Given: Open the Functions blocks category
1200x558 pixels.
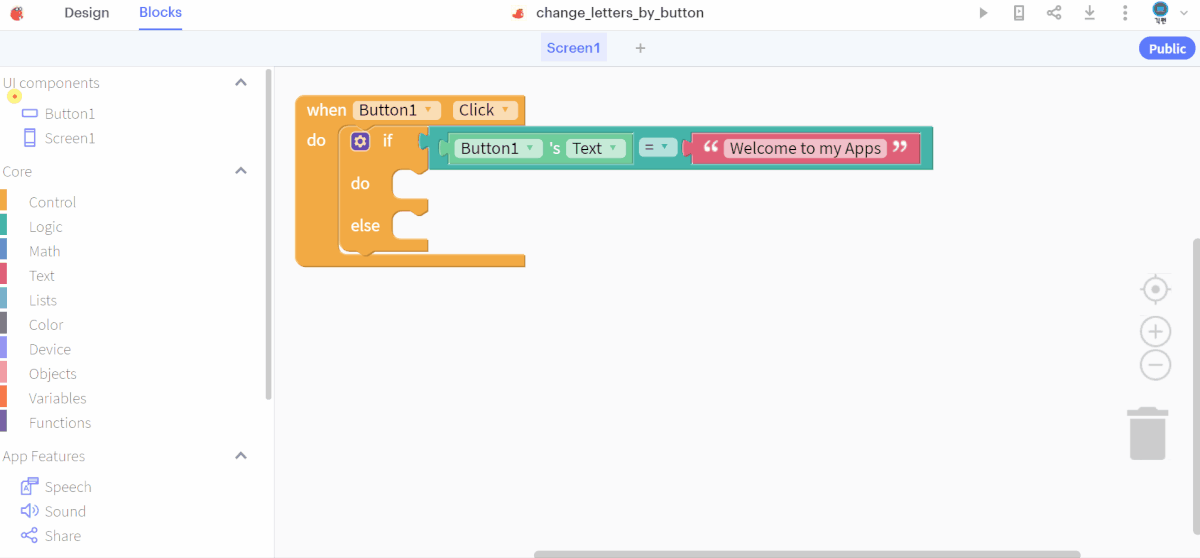Looking at the screenshot, I should (x=60, y=423).
